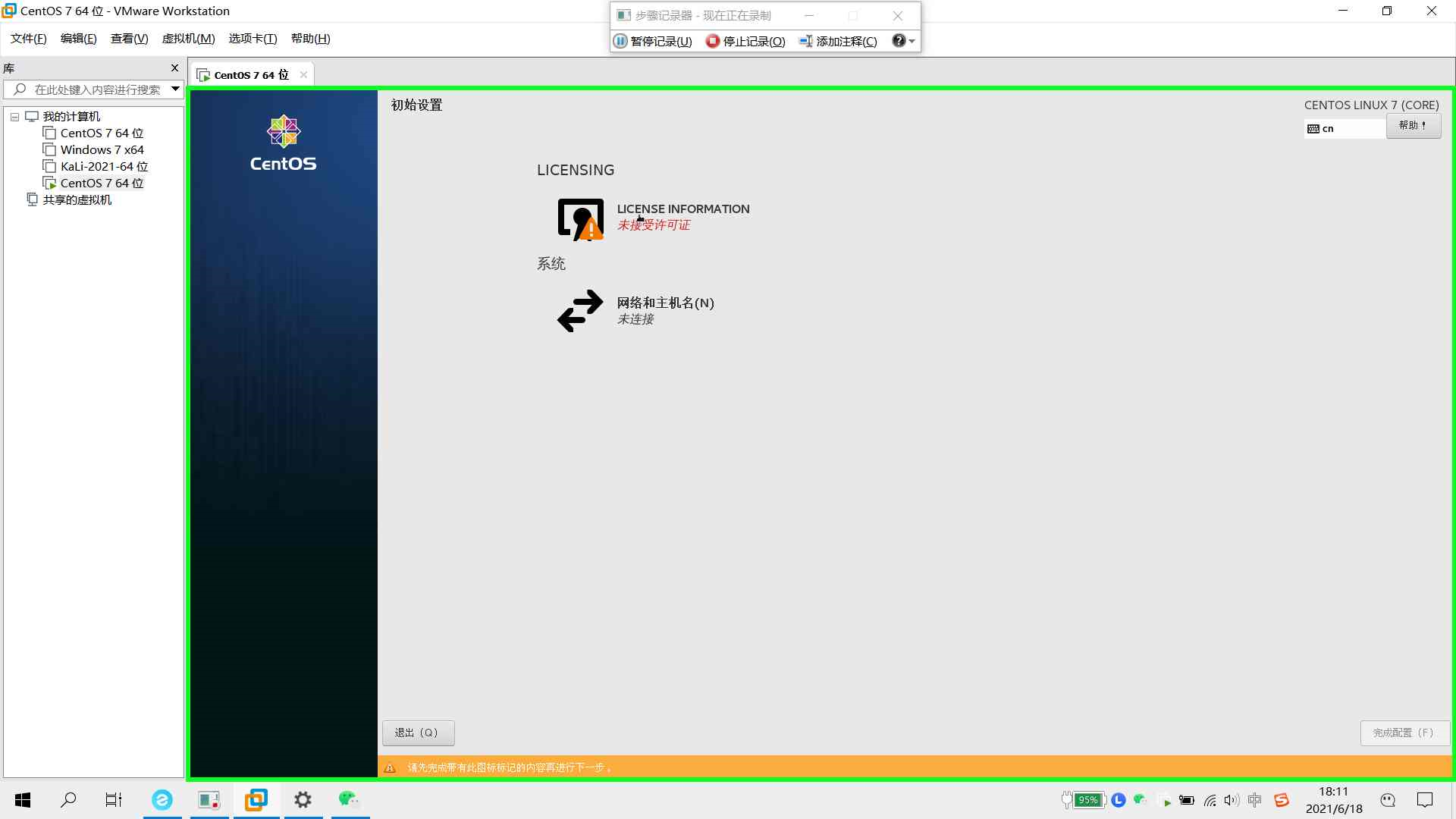Open the License Information keyhole icon

click(x=581, y=219)
